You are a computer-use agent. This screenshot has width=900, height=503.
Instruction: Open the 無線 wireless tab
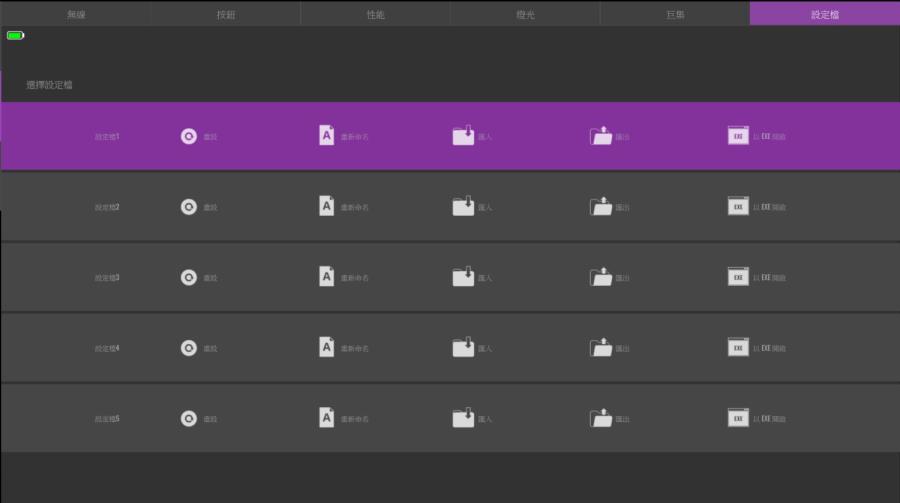click(x=76, y=14)
